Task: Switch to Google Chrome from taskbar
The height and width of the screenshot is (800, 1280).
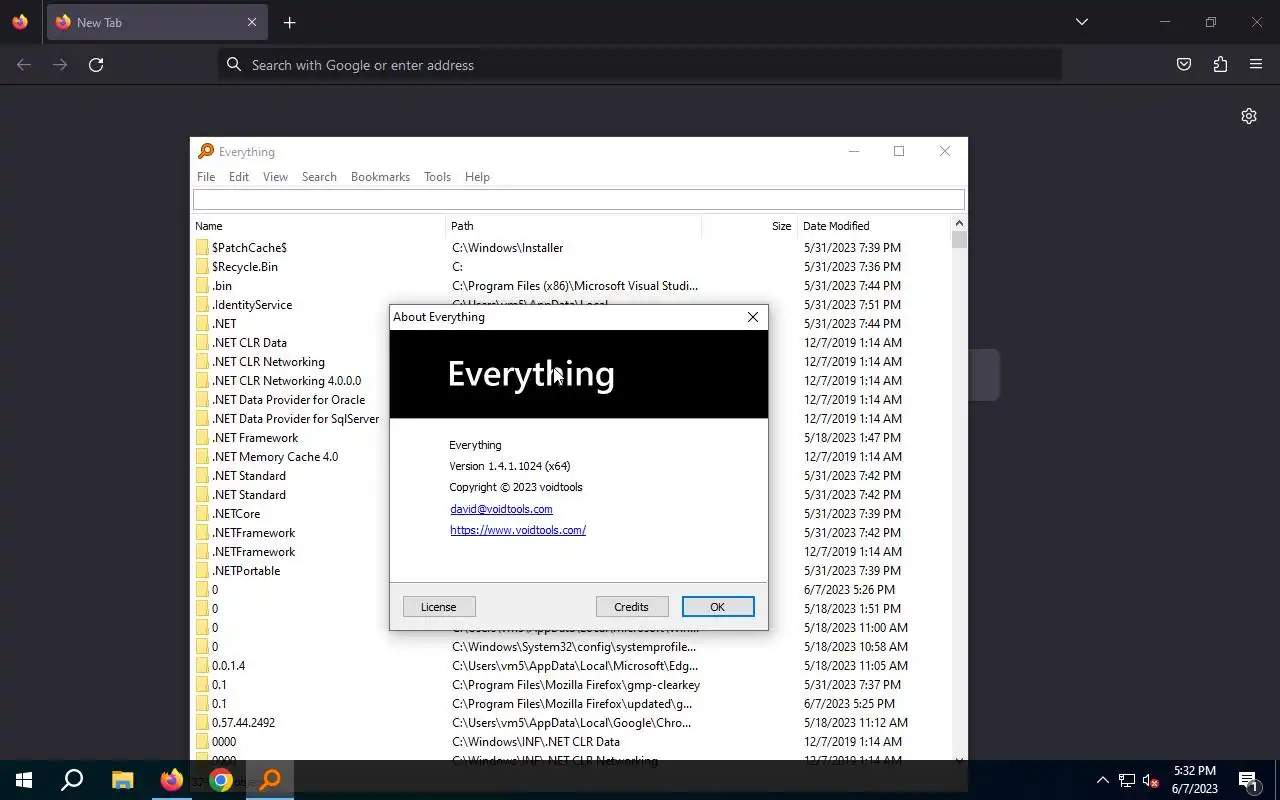Action: coord(221,780)
